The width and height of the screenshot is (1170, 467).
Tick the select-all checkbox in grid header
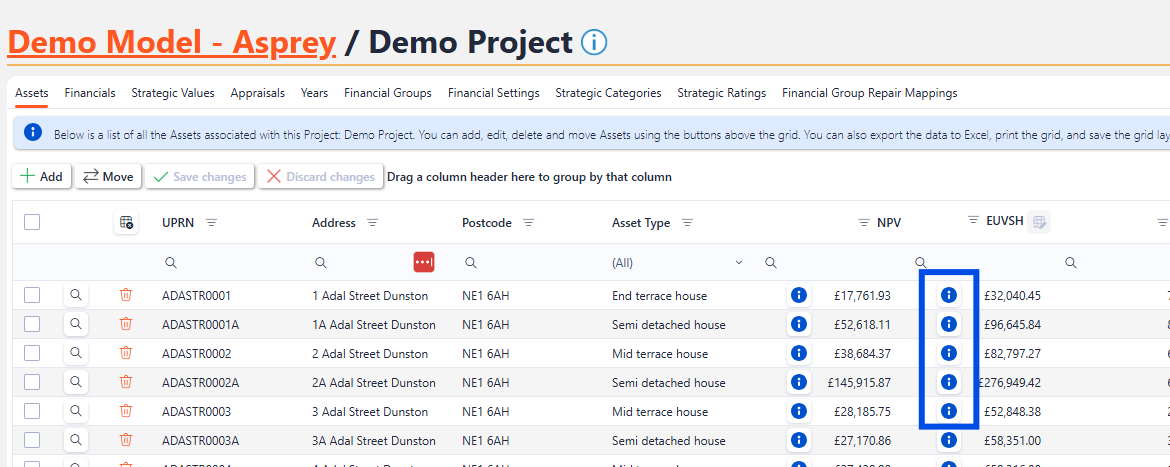(32, 222)
